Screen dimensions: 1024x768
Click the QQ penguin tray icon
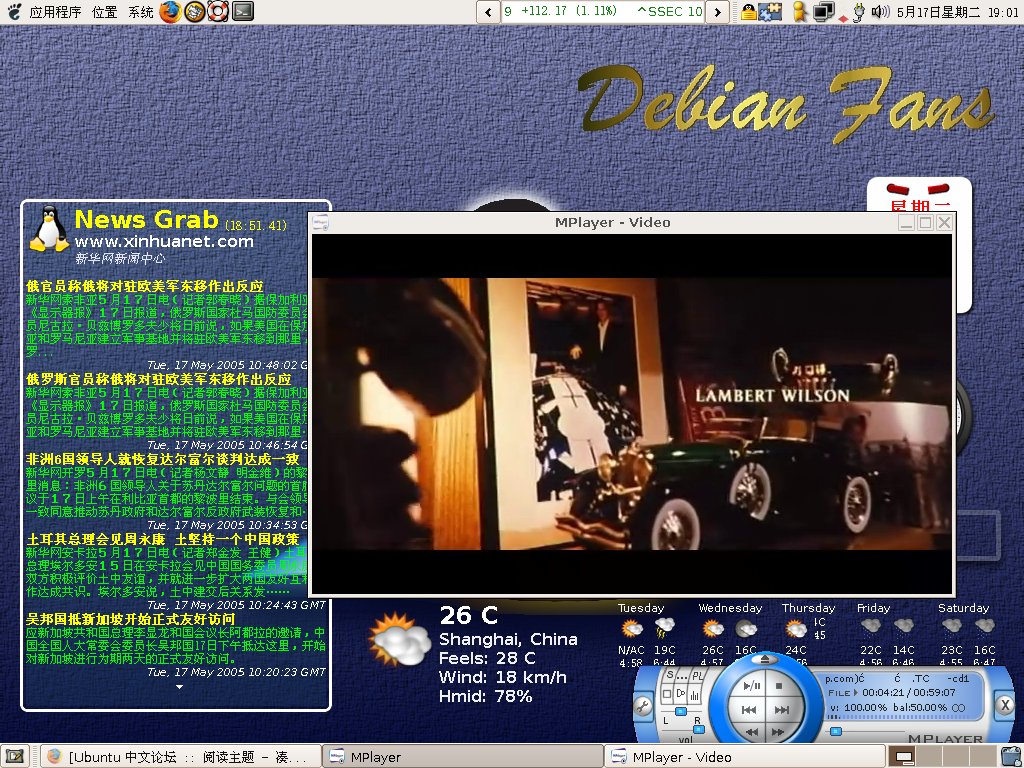coord(748,11)
